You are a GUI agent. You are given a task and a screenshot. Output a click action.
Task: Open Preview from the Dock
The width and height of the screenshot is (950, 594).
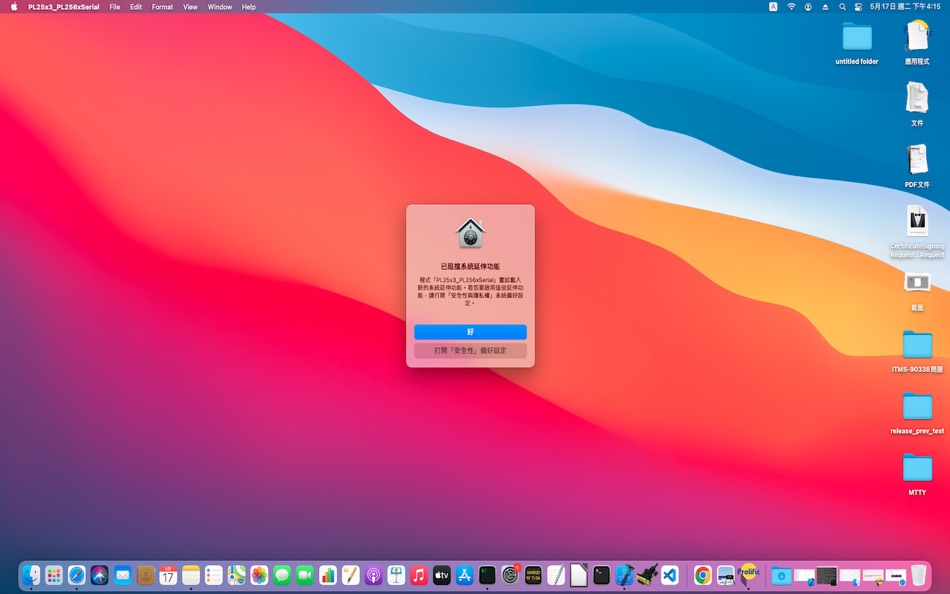(x=725, y=575)
